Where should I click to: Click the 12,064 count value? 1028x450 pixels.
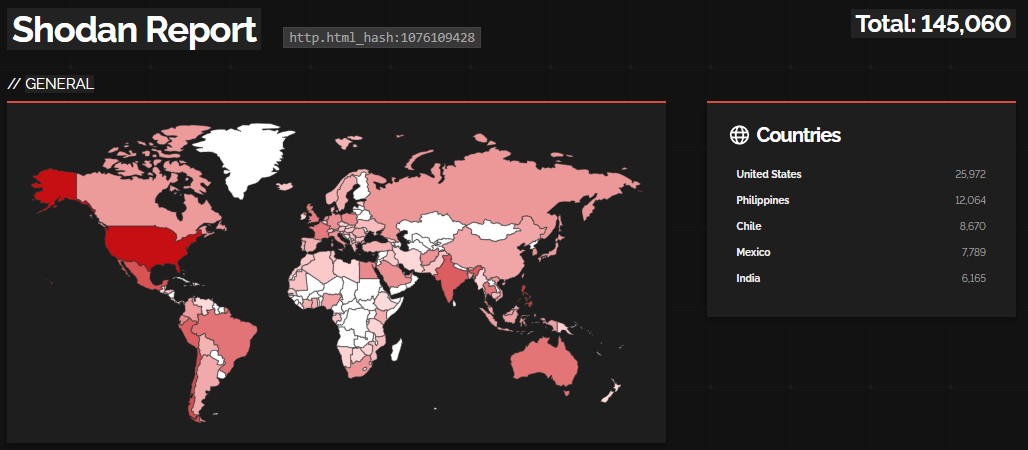click(970, 200)
